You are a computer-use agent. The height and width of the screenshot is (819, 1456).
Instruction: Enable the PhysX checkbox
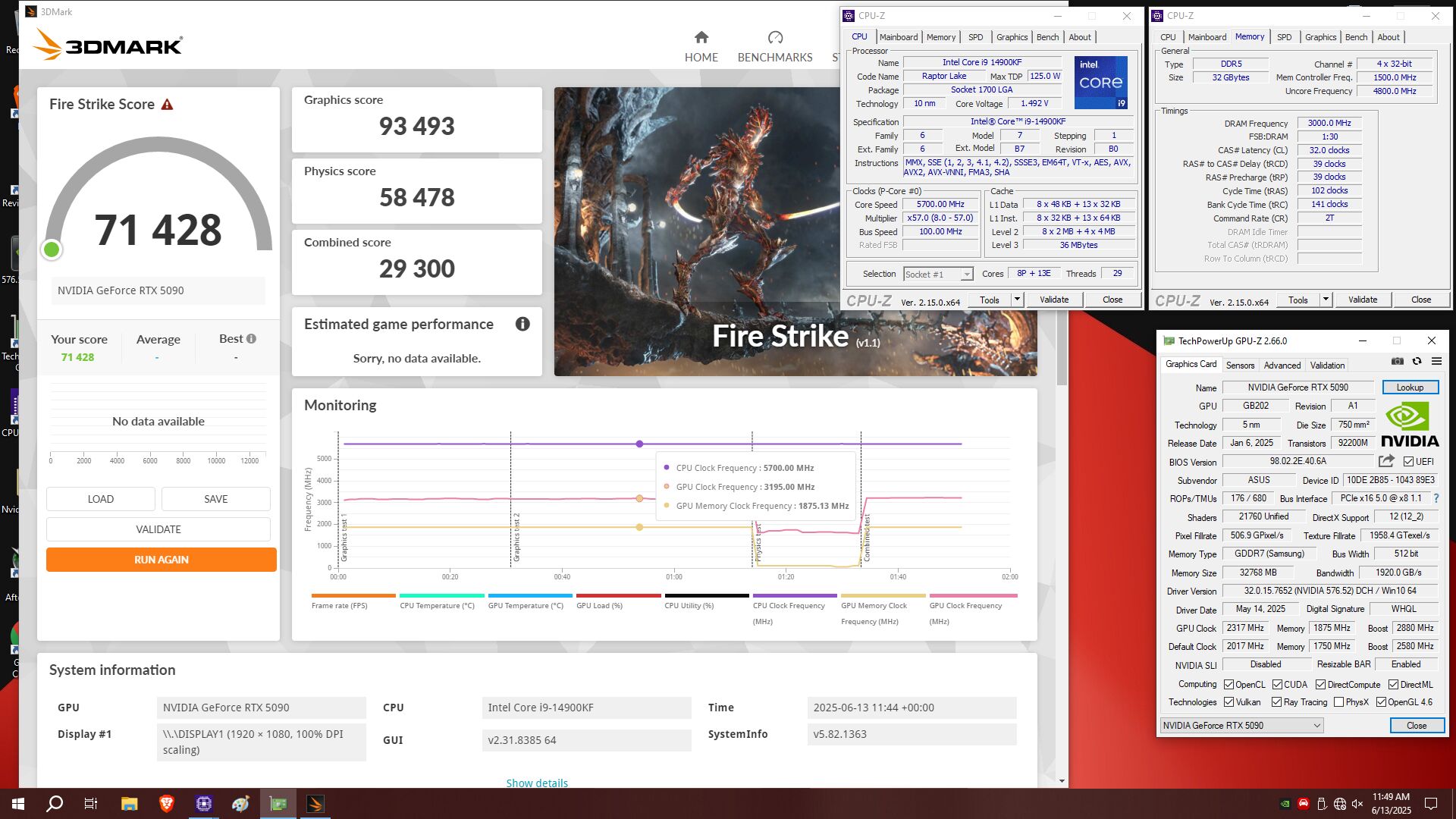point(1338,702)
